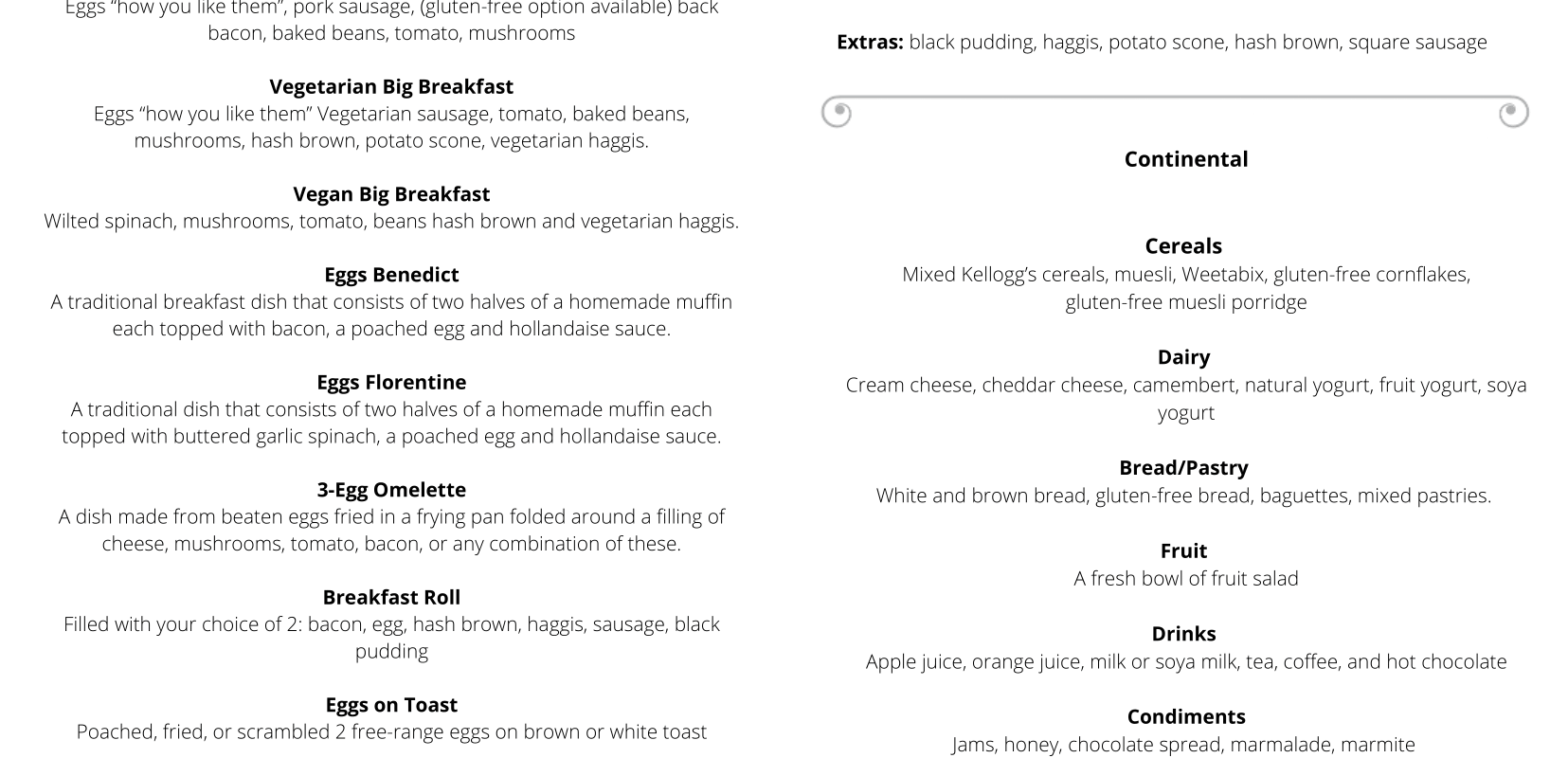
Task: Click the Eggs Florentine heading
Action: click(391, 382)
